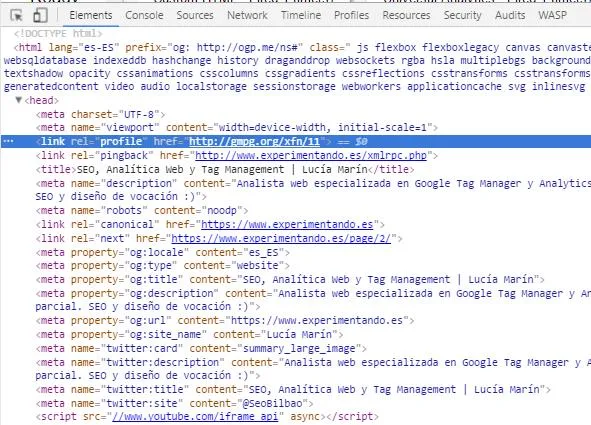Select the Network tab
The width and height of the screenshot is (591, 425).
247,15
